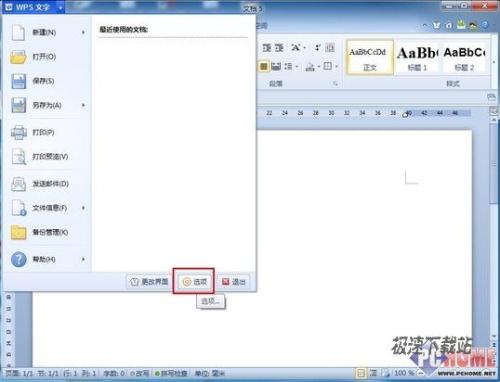The height and width of the screenshot is (382, 500).
Task: Expand the 另存为(A) submenu arrow
Action: 83,105
